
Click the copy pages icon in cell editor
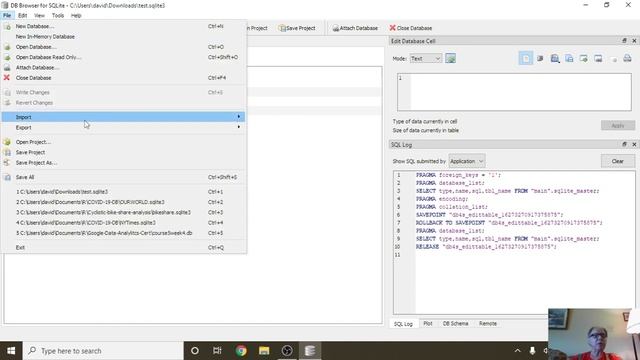[x=569, y=59]
